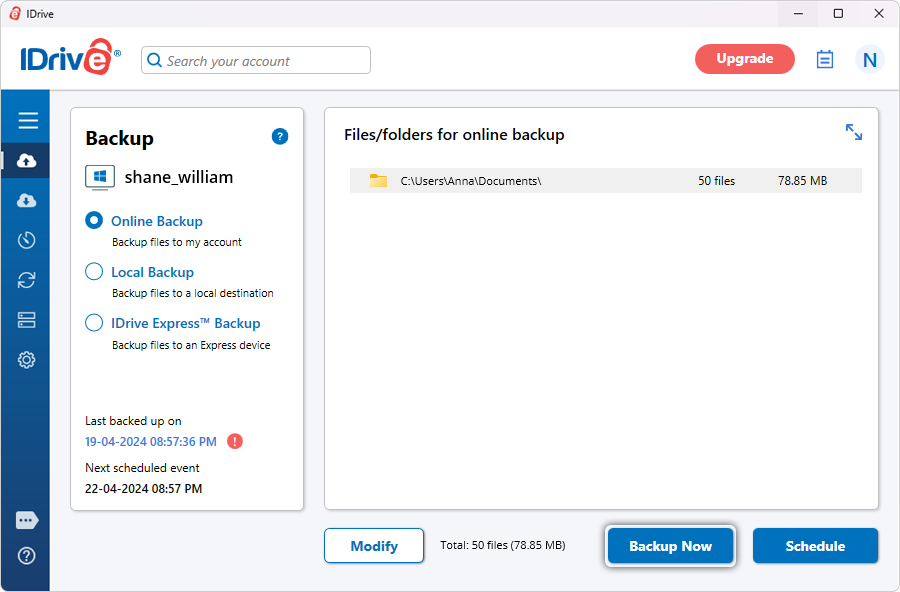Select the Local Backup radio button

pyautogui.click(x=94, y=272)
